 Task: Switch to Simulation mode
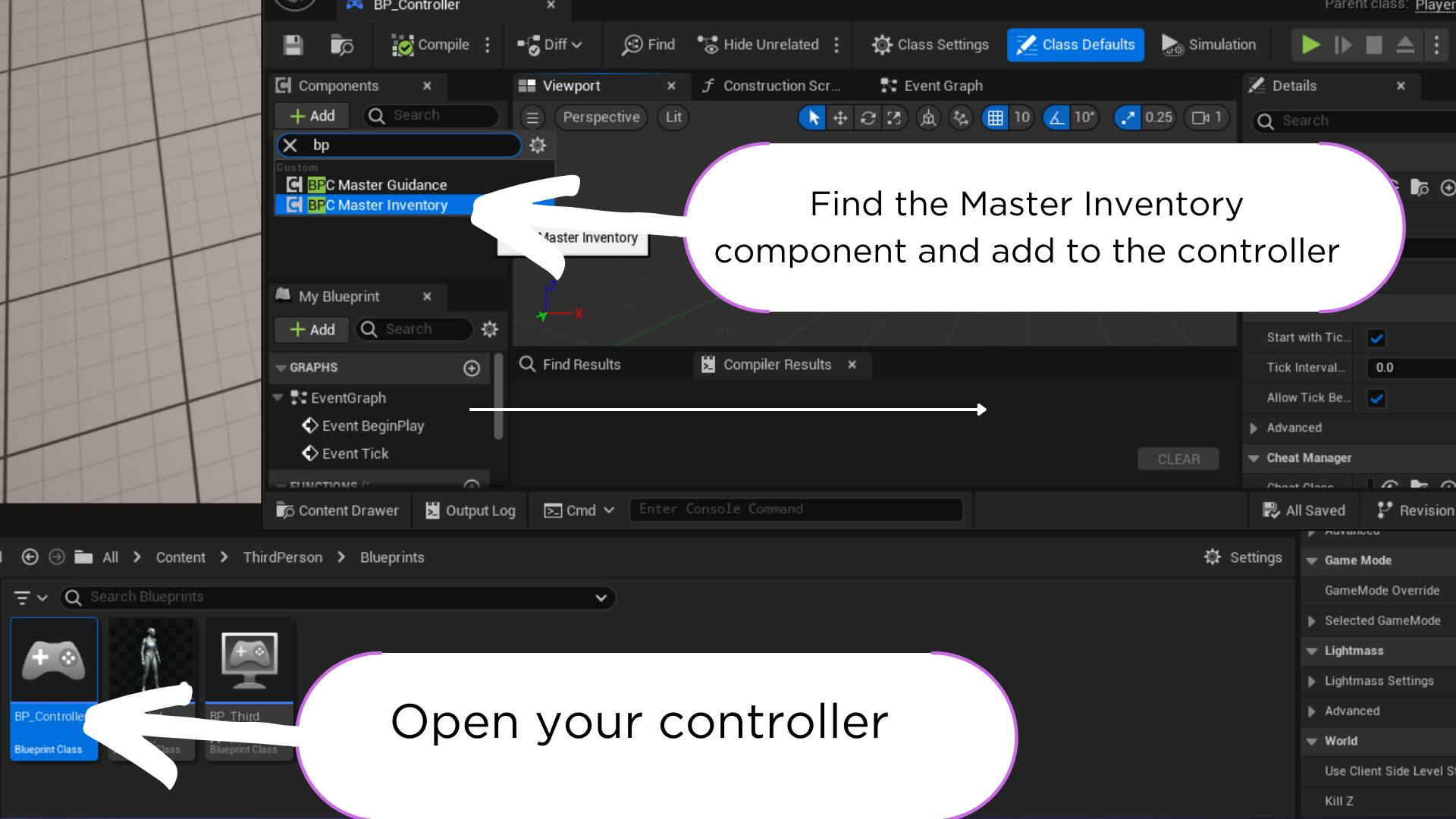1209,45
